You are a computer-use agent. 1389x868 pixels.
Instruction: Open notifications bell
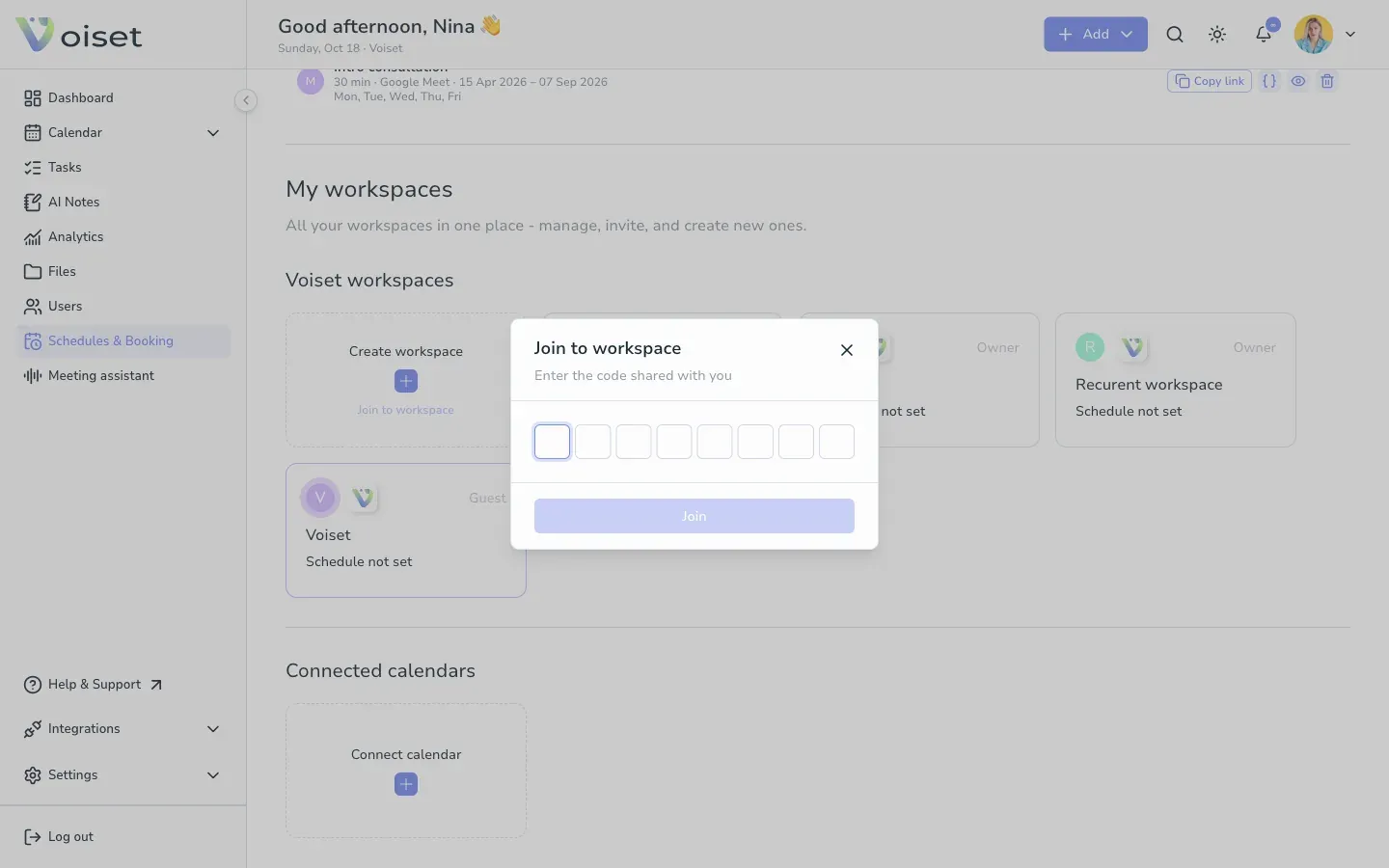point(1264,35)
